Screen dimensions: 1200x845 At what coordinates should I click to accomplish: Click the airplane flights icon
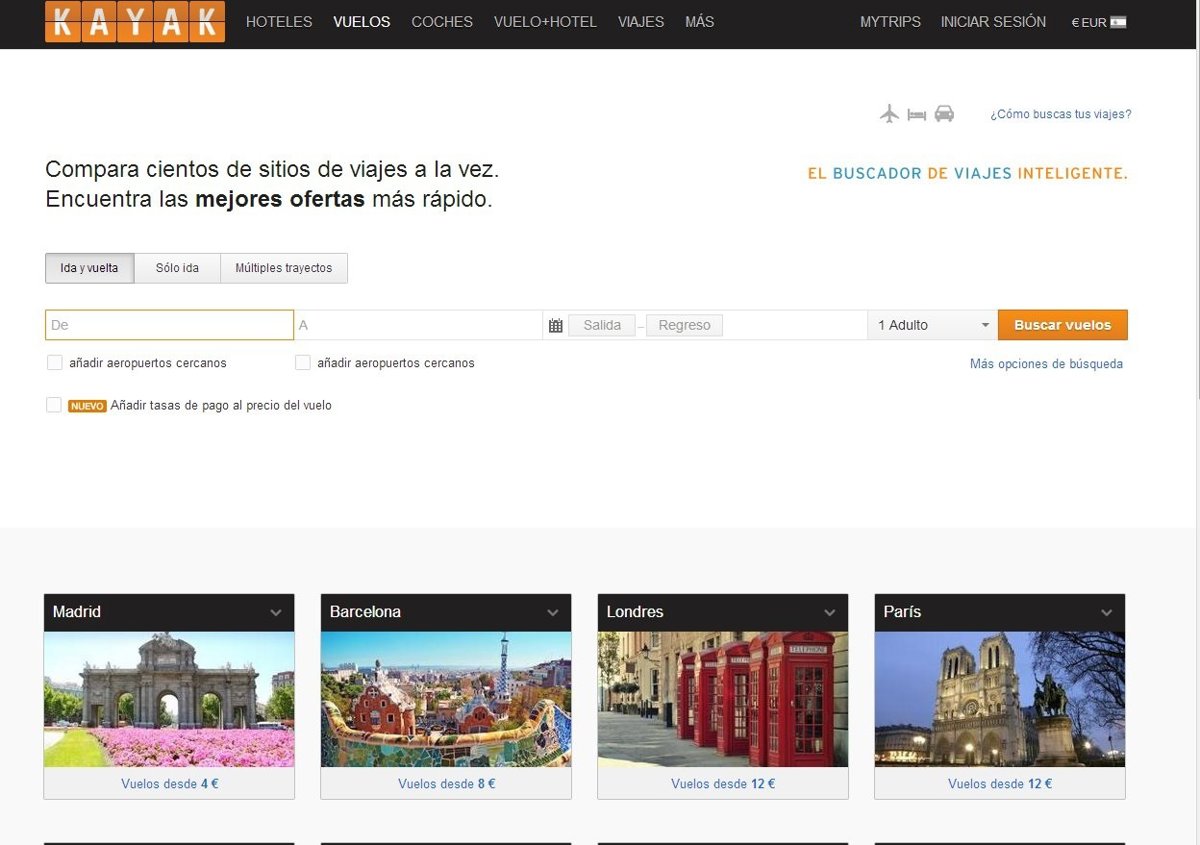(890, 114)
